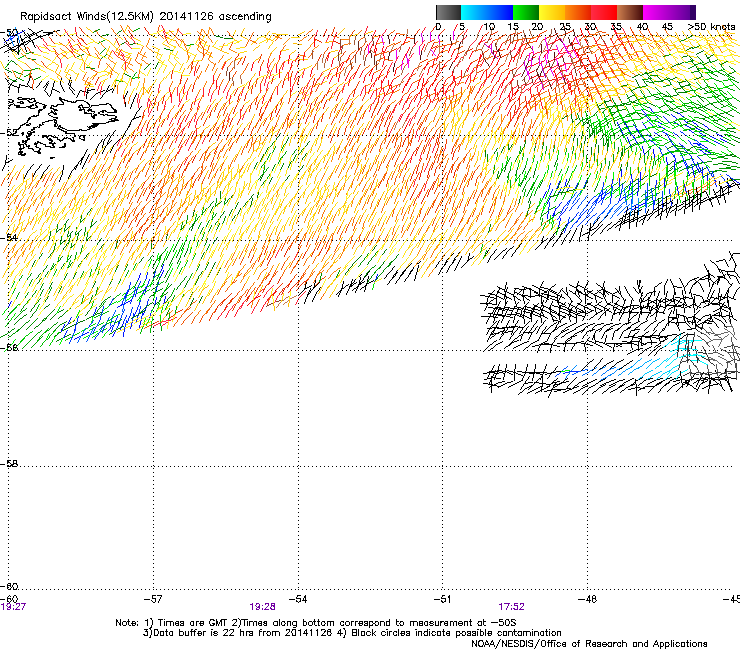Click the legend scale label '15'
This screenshot has width=740, height=650.
point(513,27)
